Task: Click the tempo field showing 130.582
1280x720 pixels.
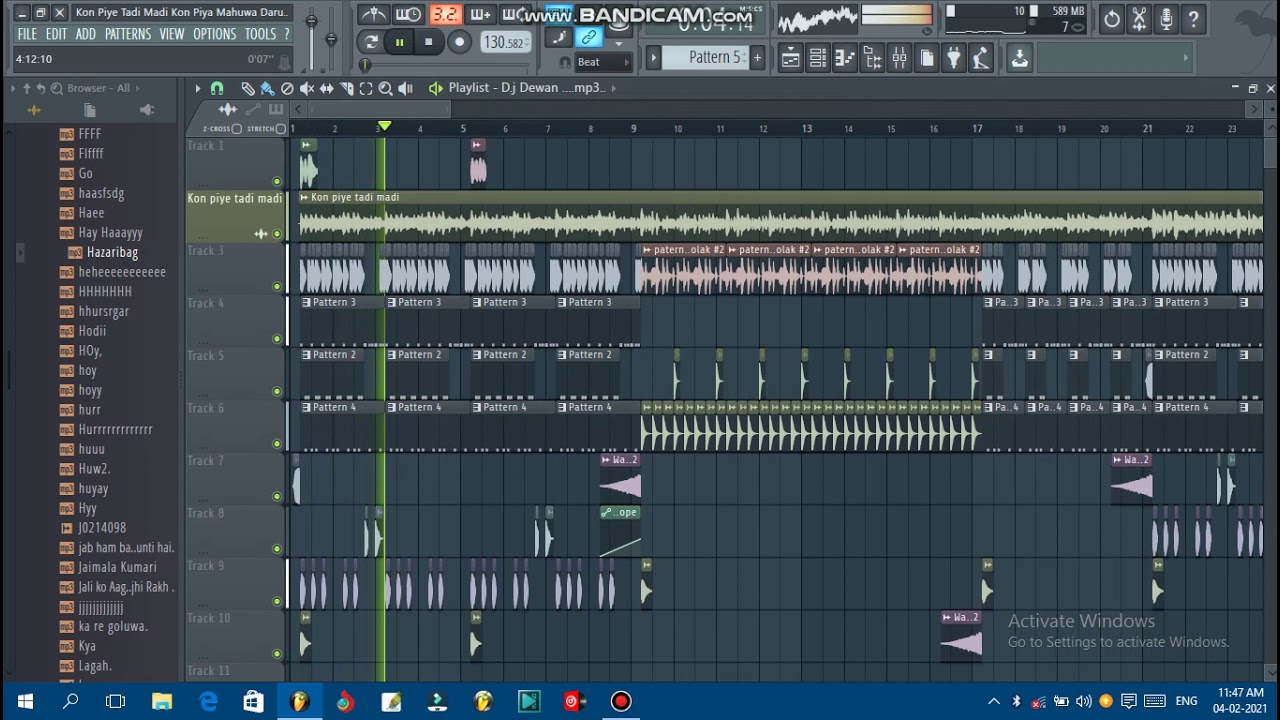Action: point(506,42)
